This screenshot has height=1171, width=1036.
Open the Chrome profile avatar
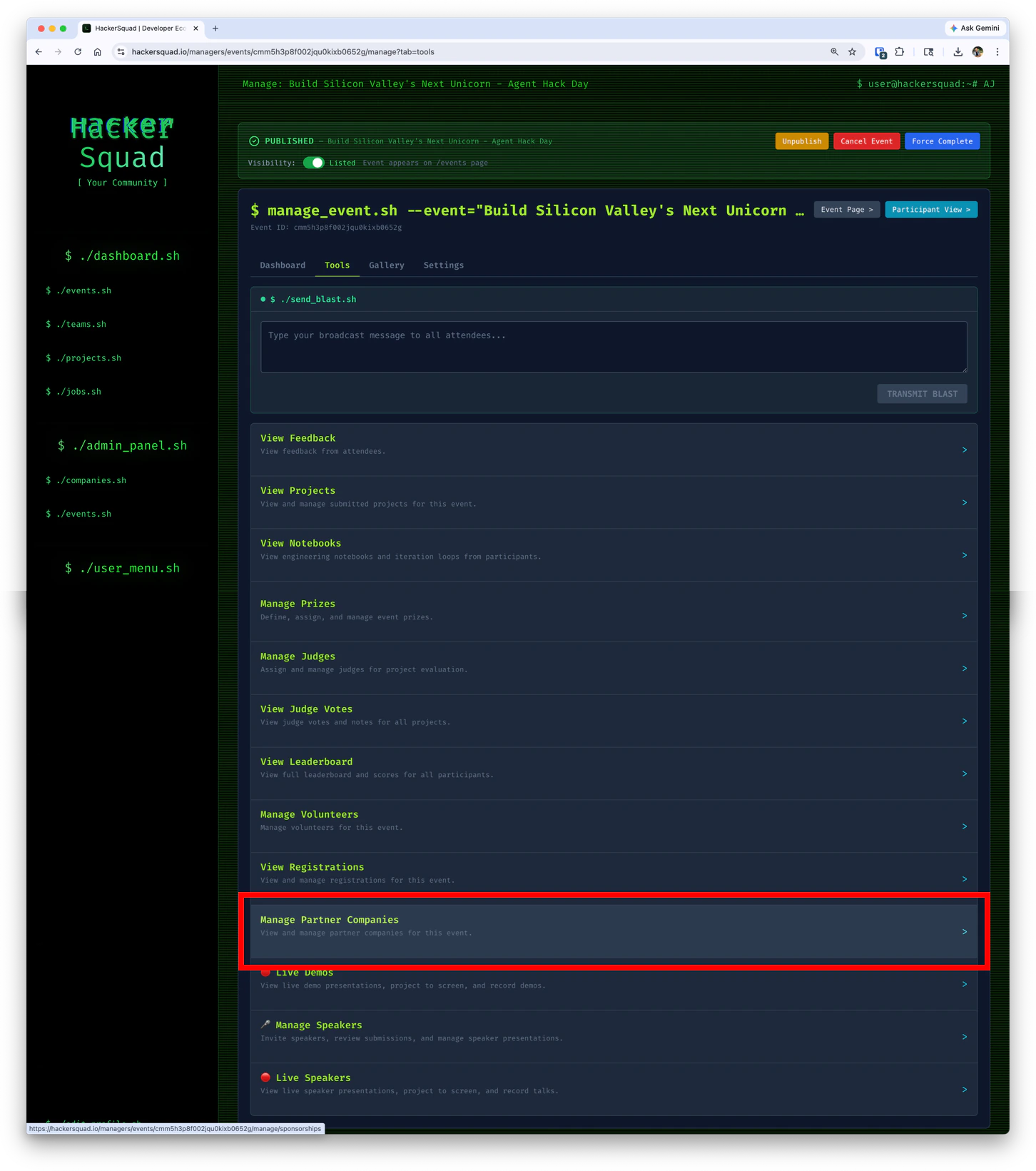click(977, 52)
